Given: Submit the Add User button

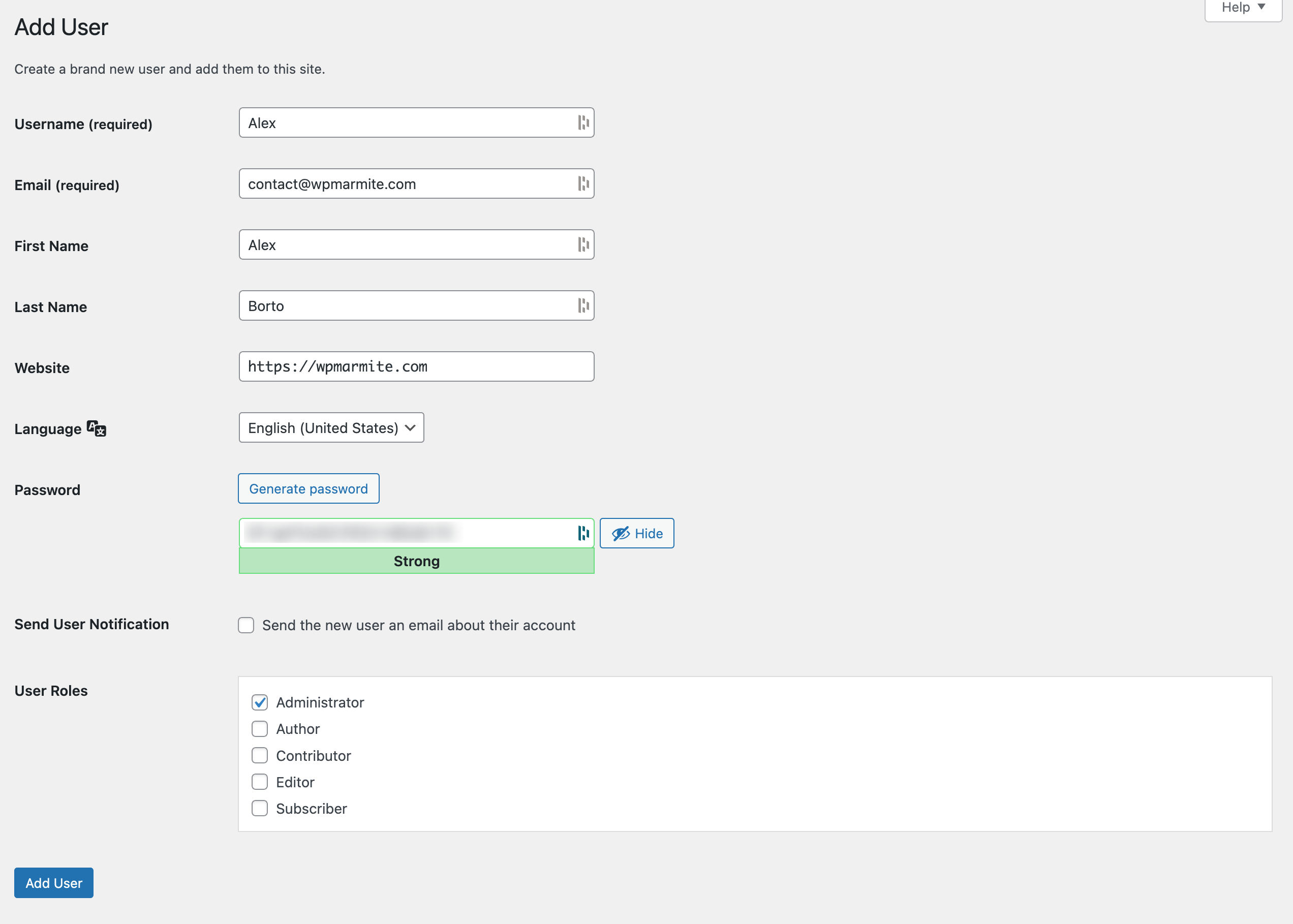Looking at the screenshot, I should pyautogui.click(x=53, y=883).
